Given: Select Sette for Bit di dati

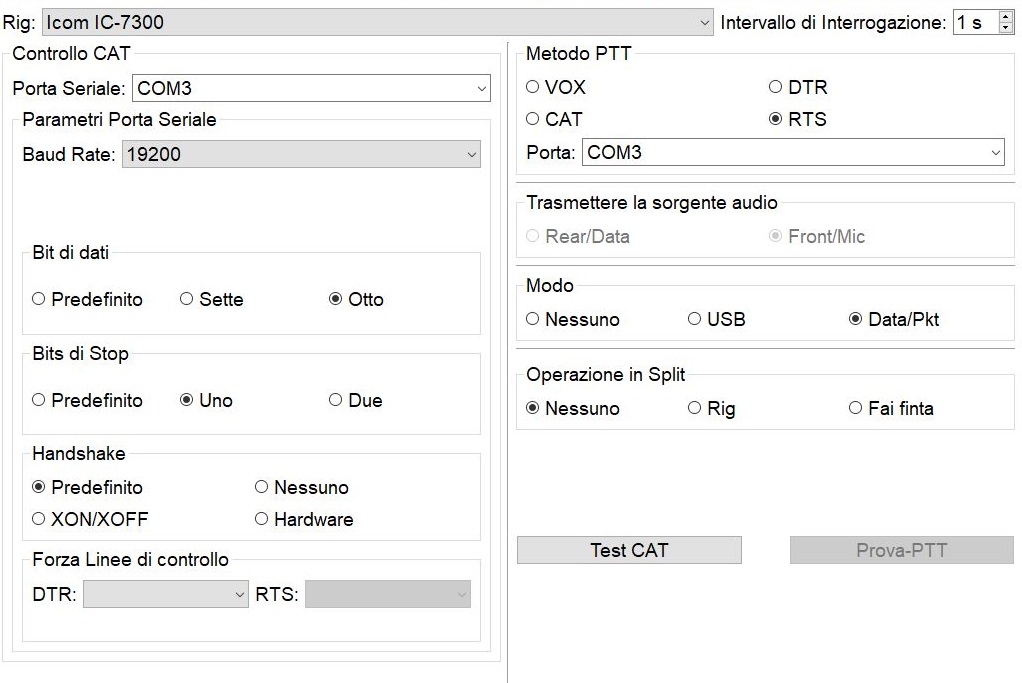Looking at the screenshot, I should 188,299.
